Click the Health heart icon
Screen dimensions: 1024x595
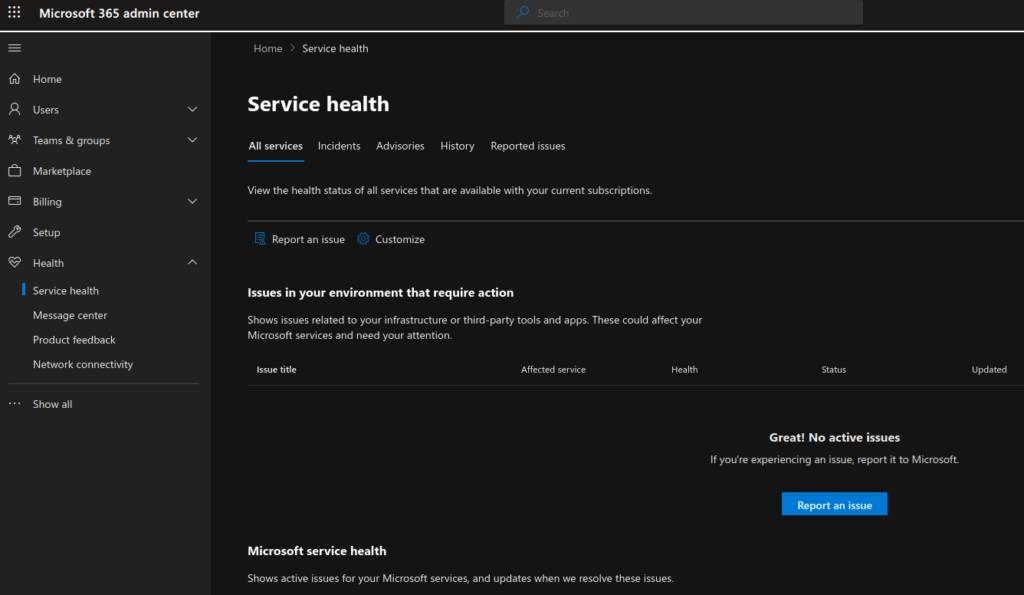14,263
